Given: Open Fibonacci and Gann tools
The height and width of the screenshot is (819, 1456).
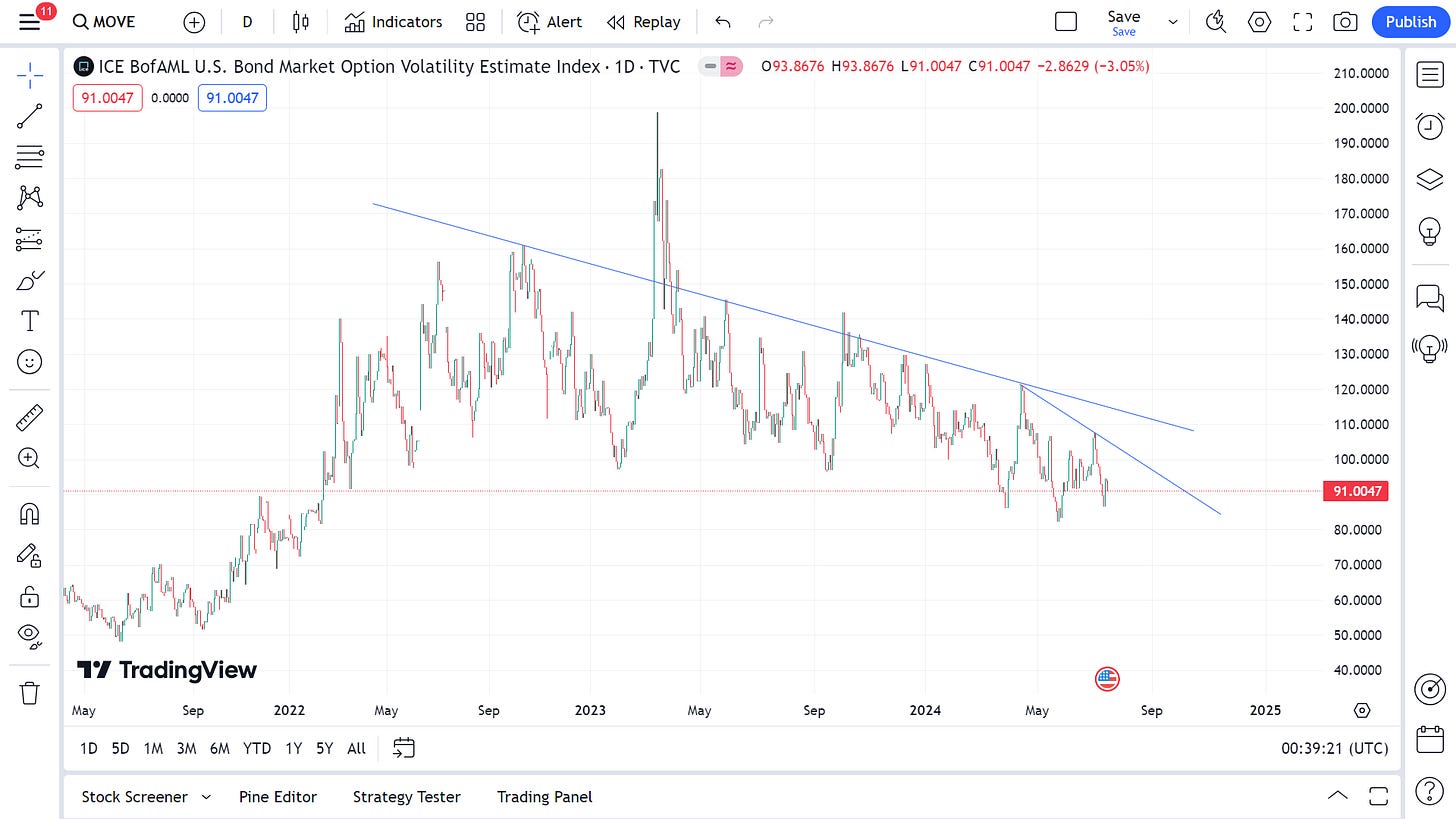Looking at the screenshot, I should (30, 157).
